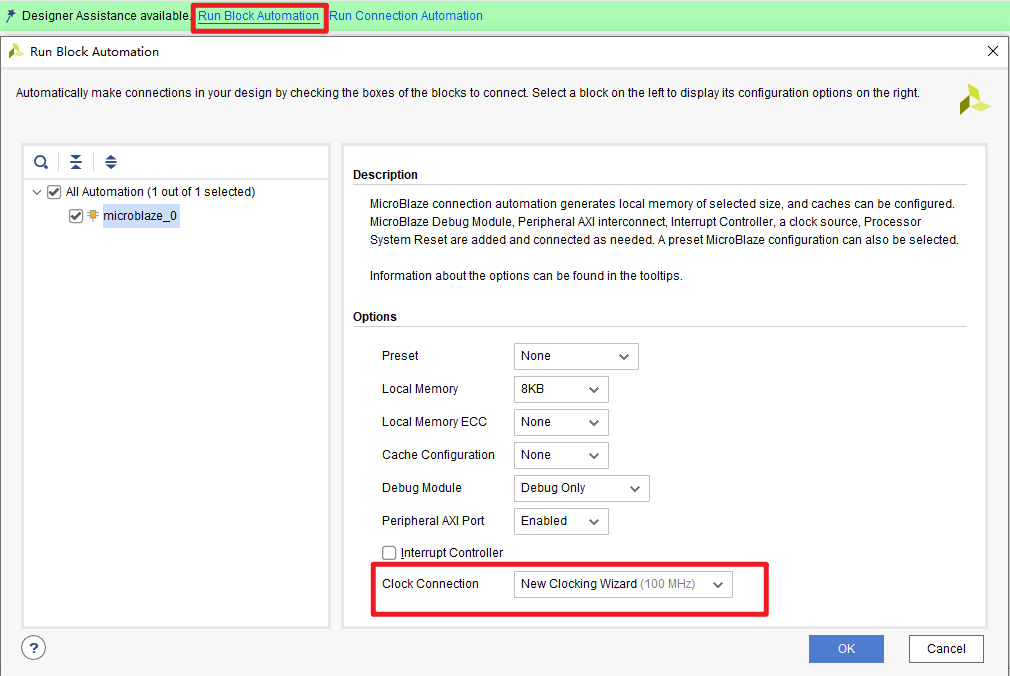
Task: Click the microblaze_0 chip icon
Action: point(93,215)
